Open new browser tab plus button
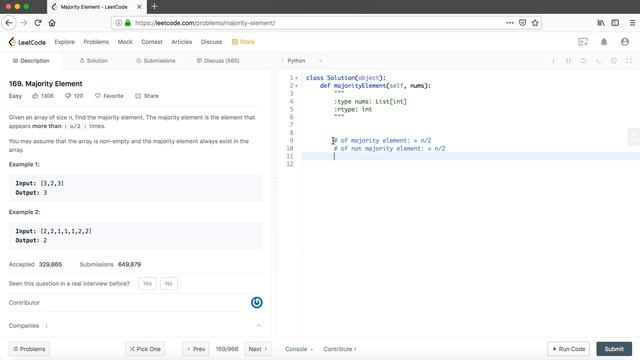Viewport: 640px width, 360px height. click(x=154, y=7)
